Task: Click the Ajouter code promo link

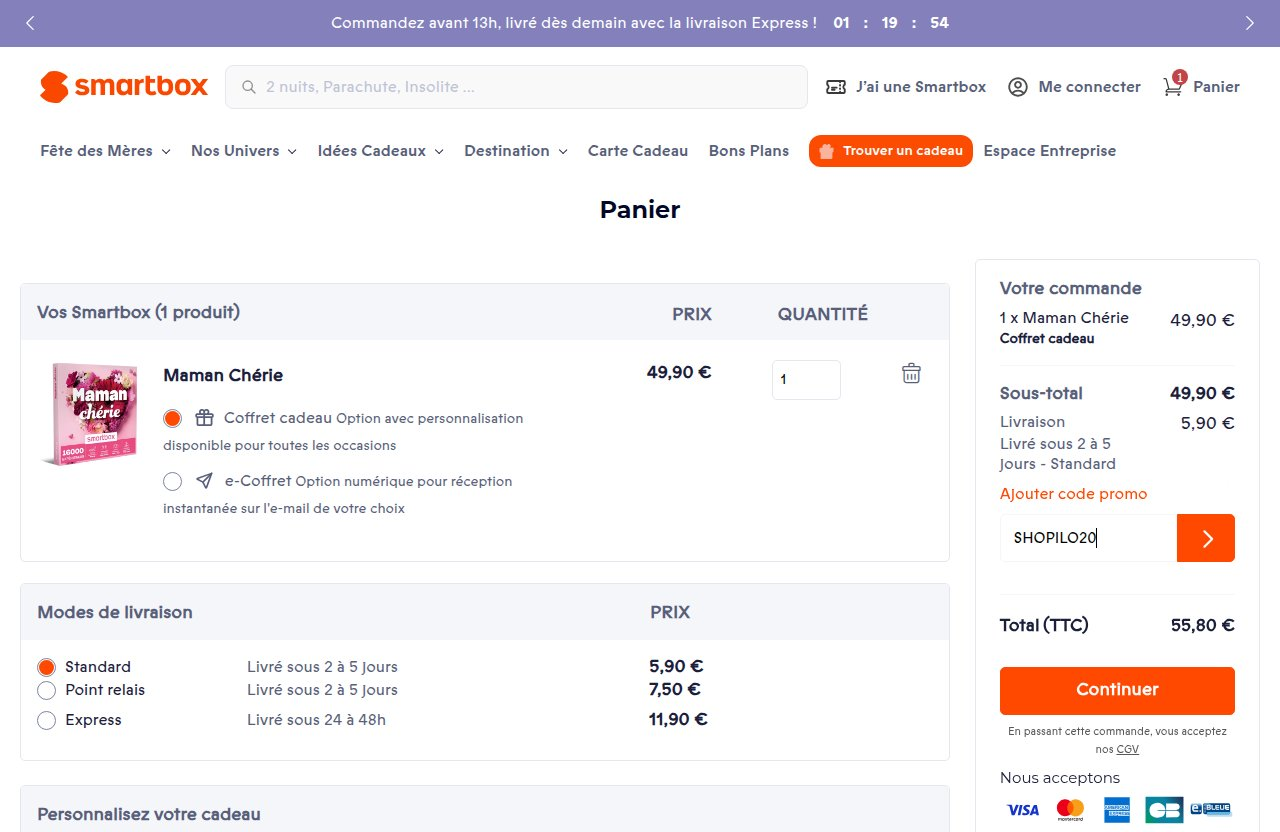Action: pos(1074,494)
